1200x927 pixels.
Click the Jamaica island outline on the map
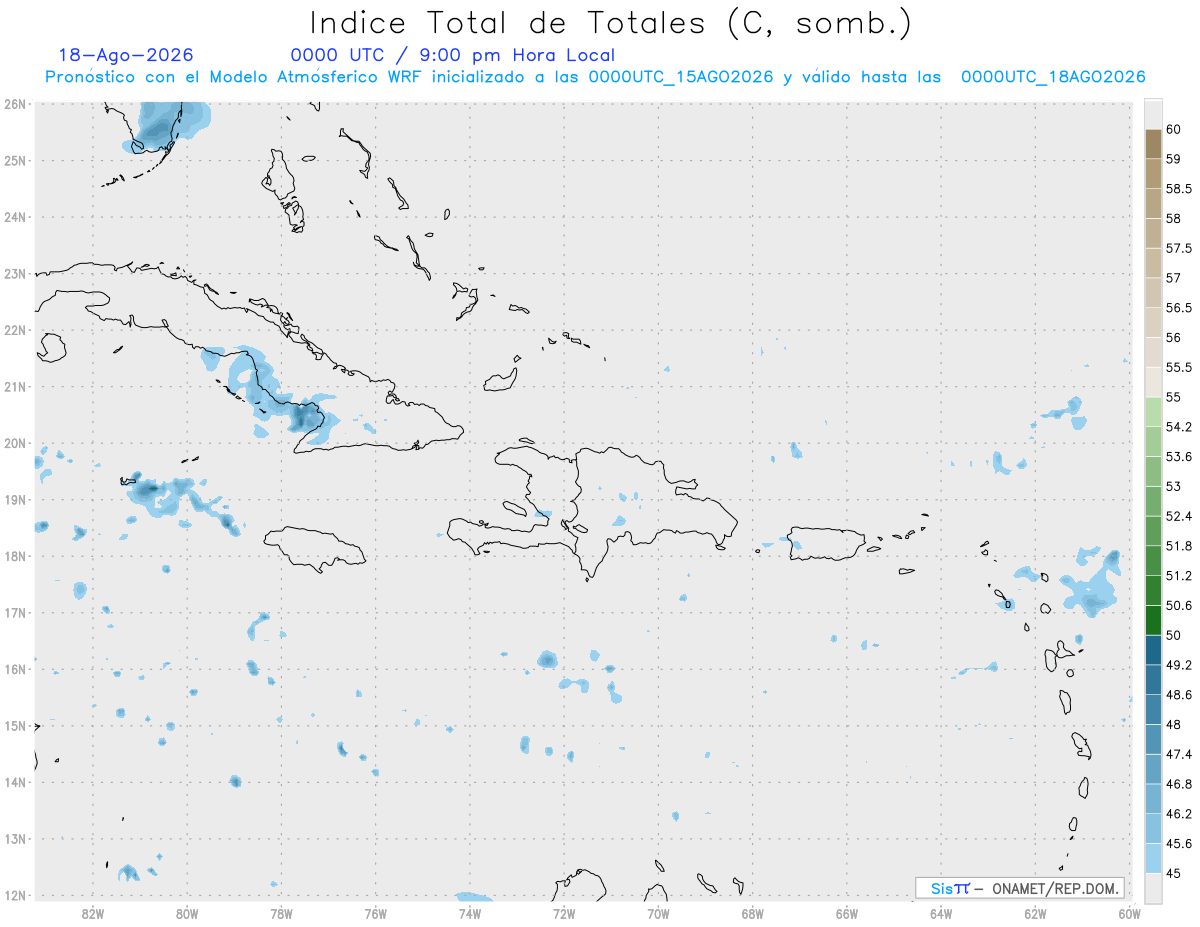(x=315, y=548)
